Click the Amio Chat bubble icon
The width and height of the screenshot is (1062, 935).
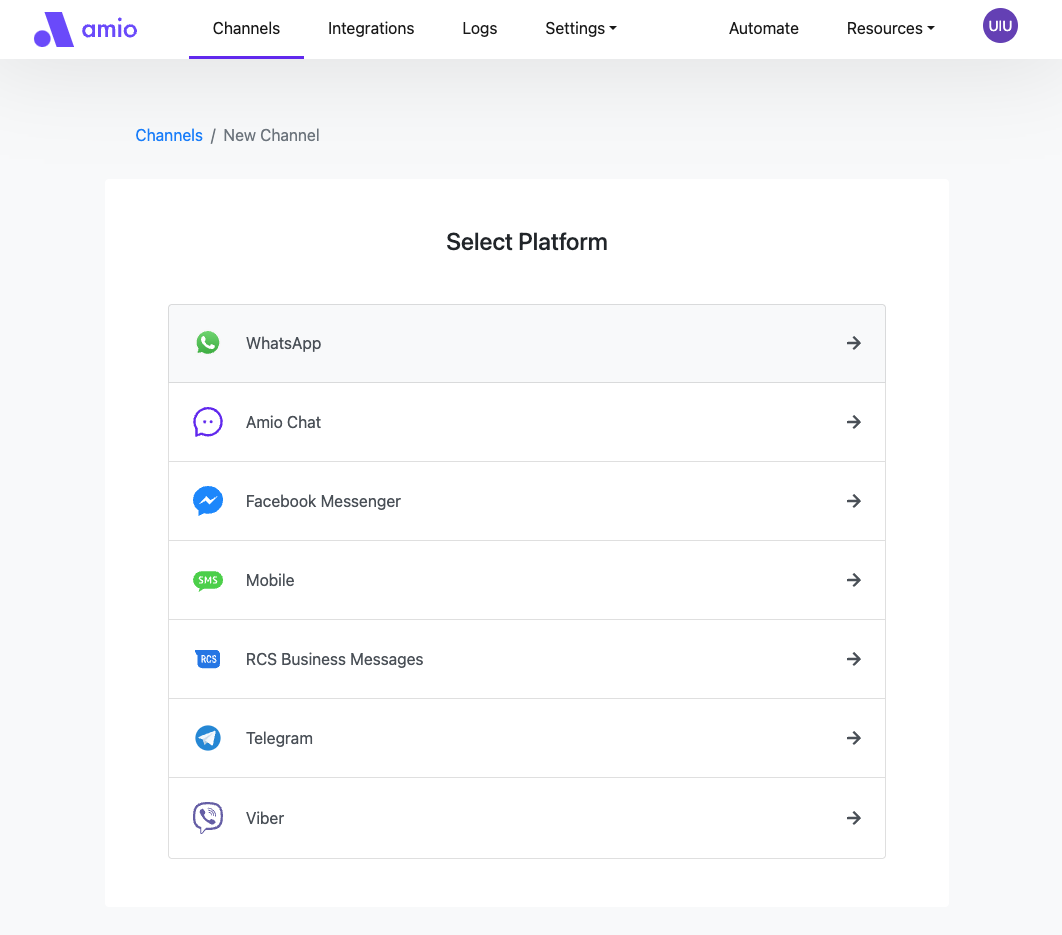[208, 422]
